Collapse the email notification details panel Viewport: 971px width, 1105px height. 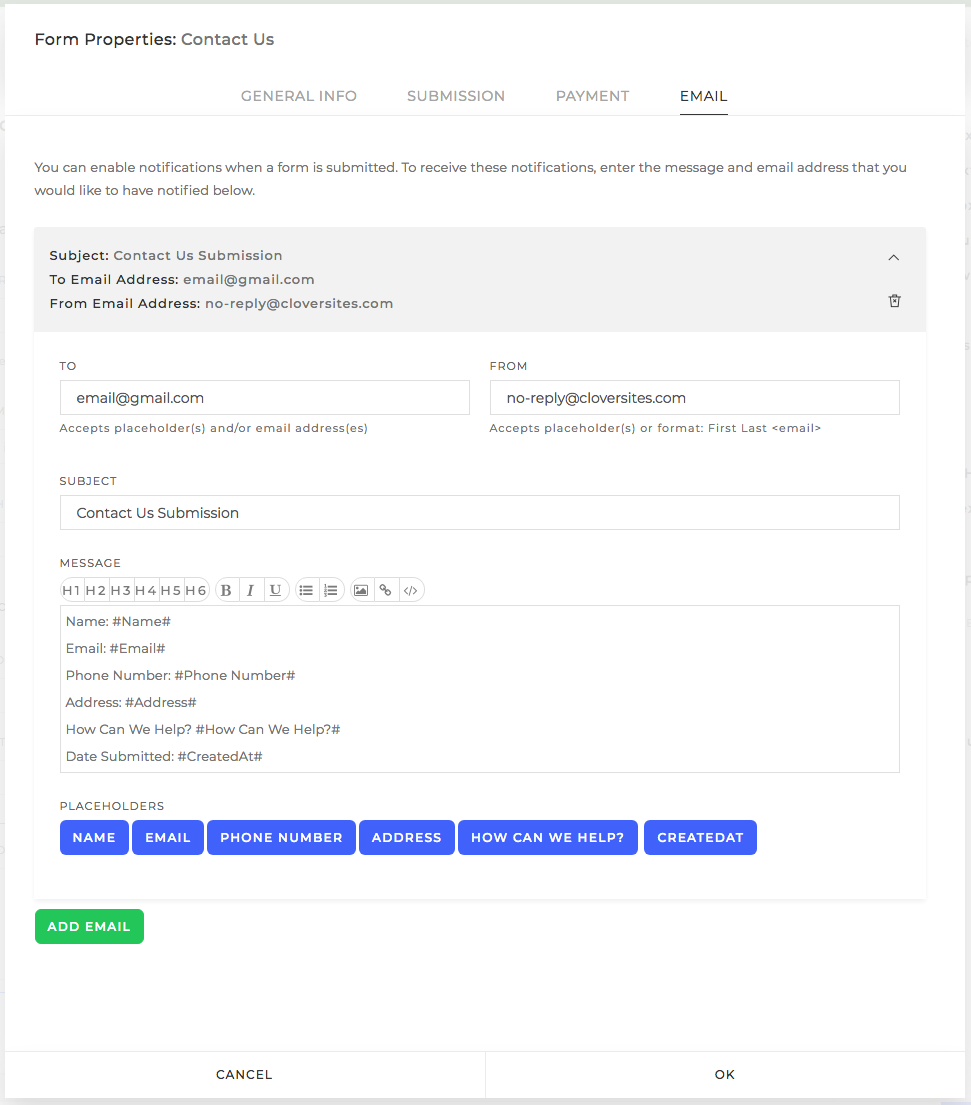click(893, 257)
